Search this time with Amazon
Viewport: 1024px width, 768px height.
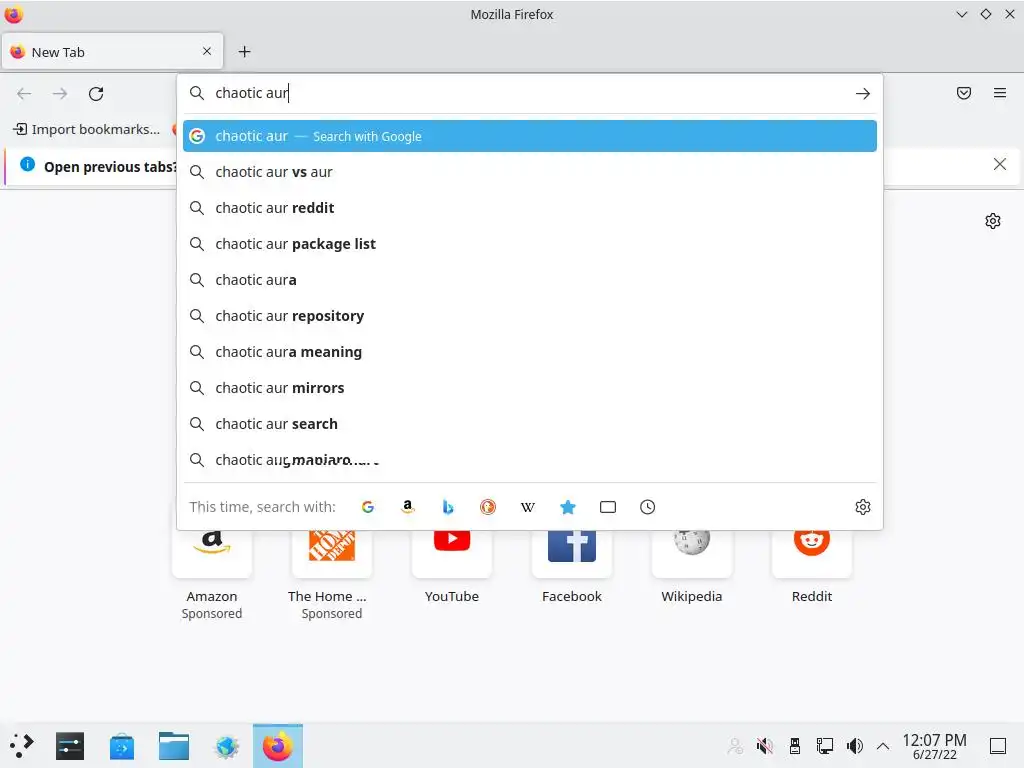tap(408, 507)
